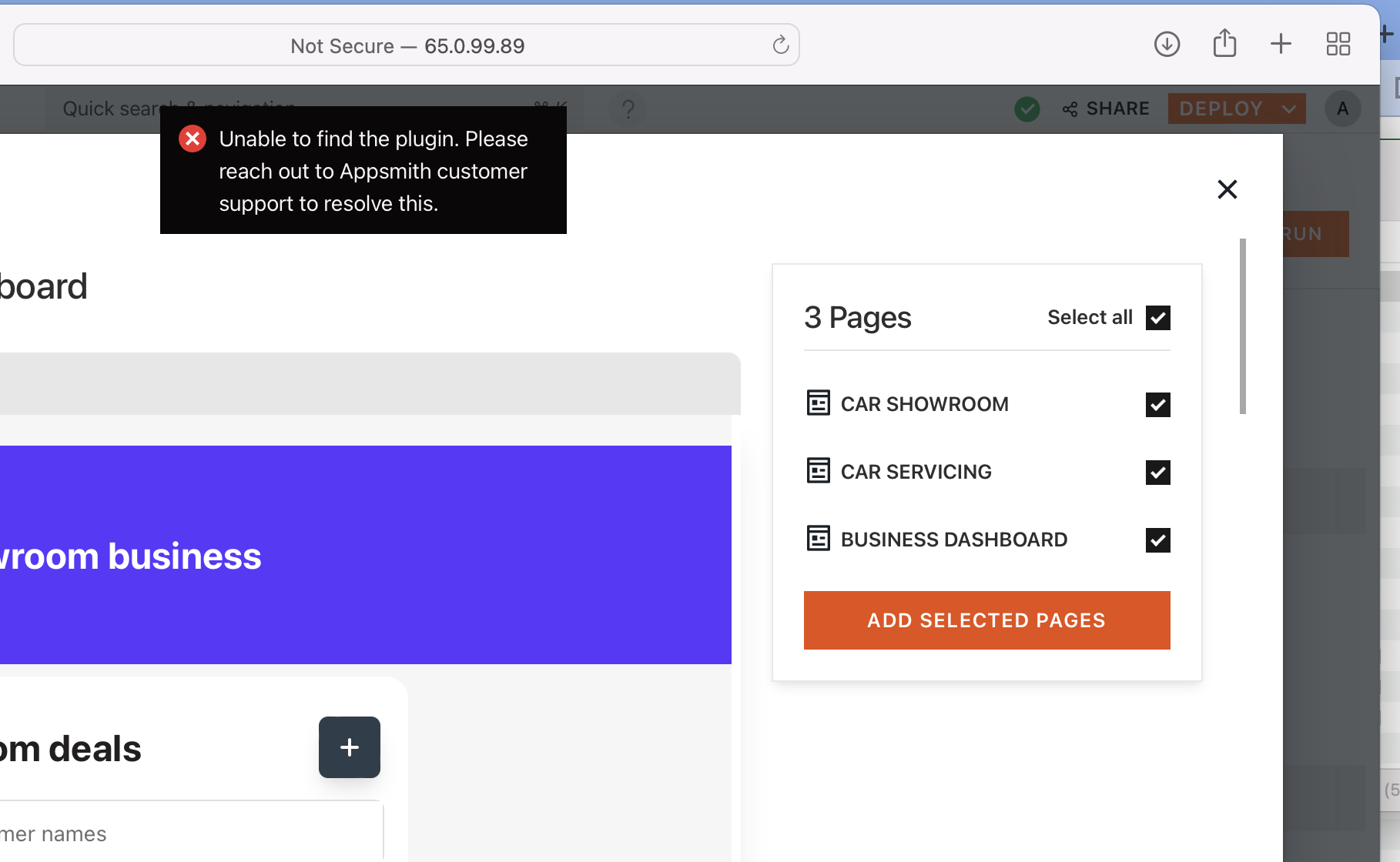Click the SHARE button
The width and height of the screenshot is (1400, 862).
point(1106,109)
